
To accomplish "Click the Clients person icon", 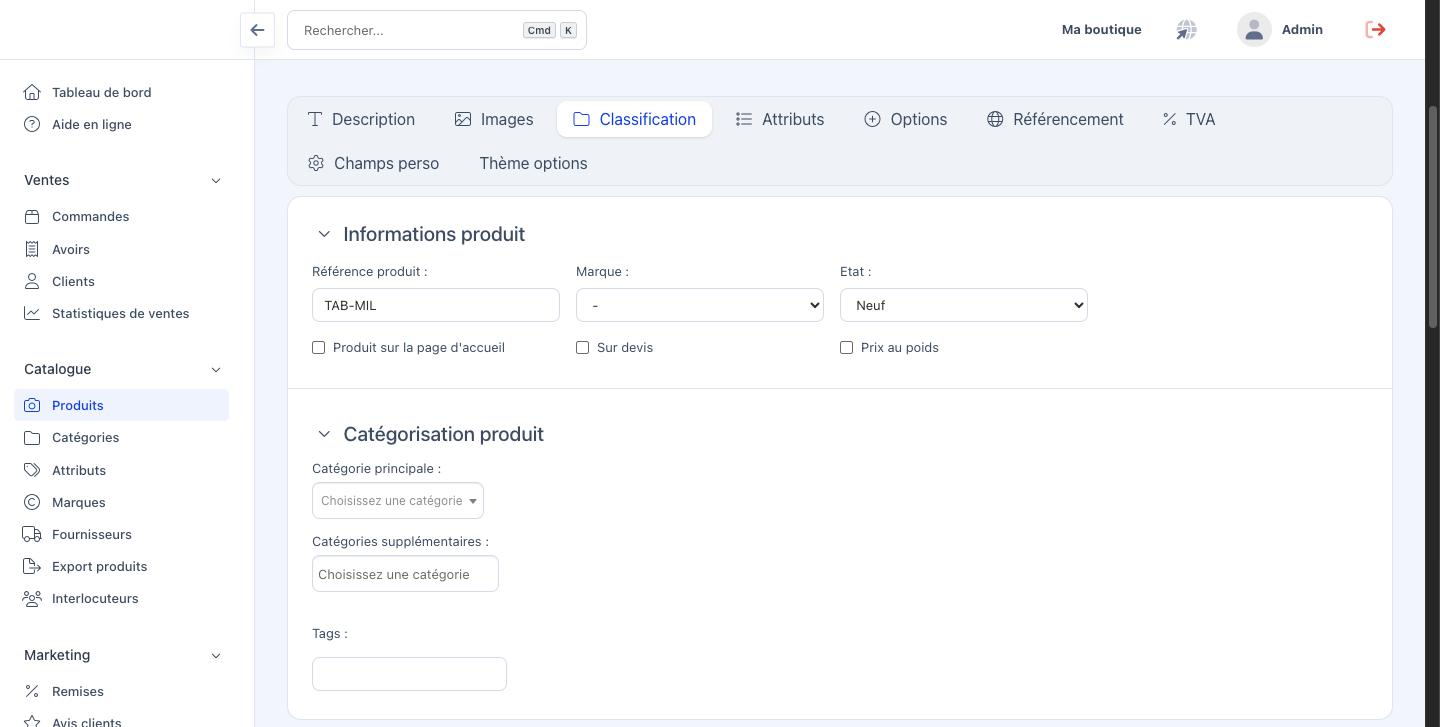I will point(32,281).
